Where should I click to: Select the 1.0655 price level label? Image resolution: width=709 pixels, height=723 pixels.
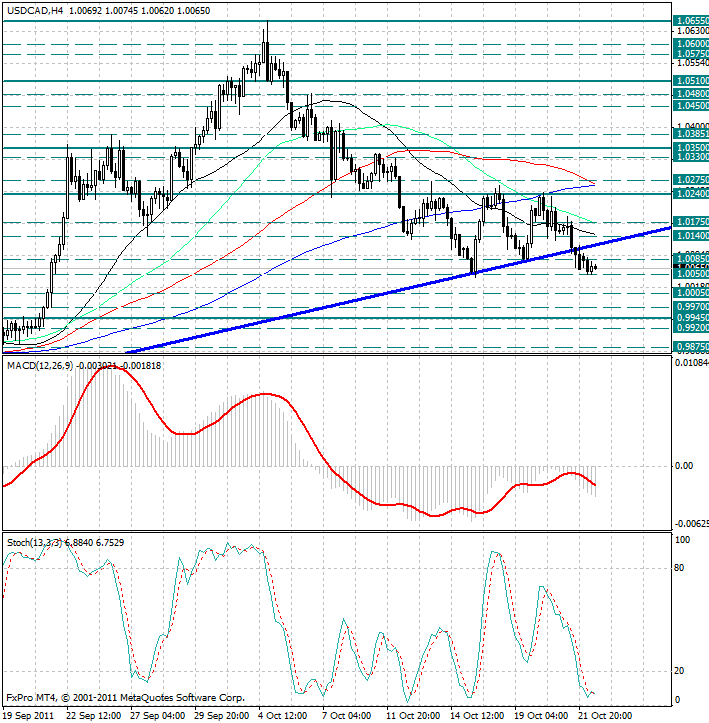tap(691, 21)
